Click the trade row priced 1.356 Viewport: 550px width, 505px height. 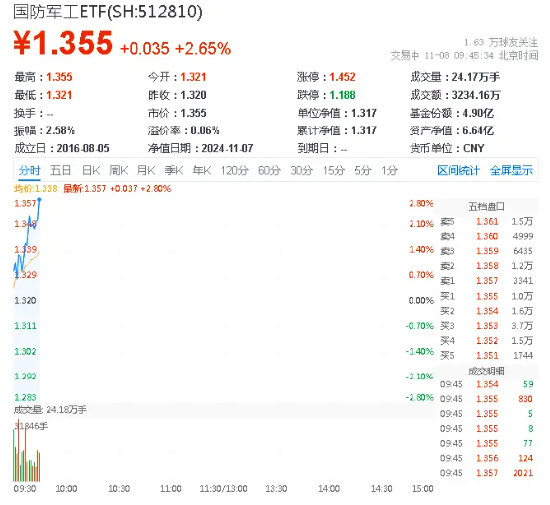[487, 458]
